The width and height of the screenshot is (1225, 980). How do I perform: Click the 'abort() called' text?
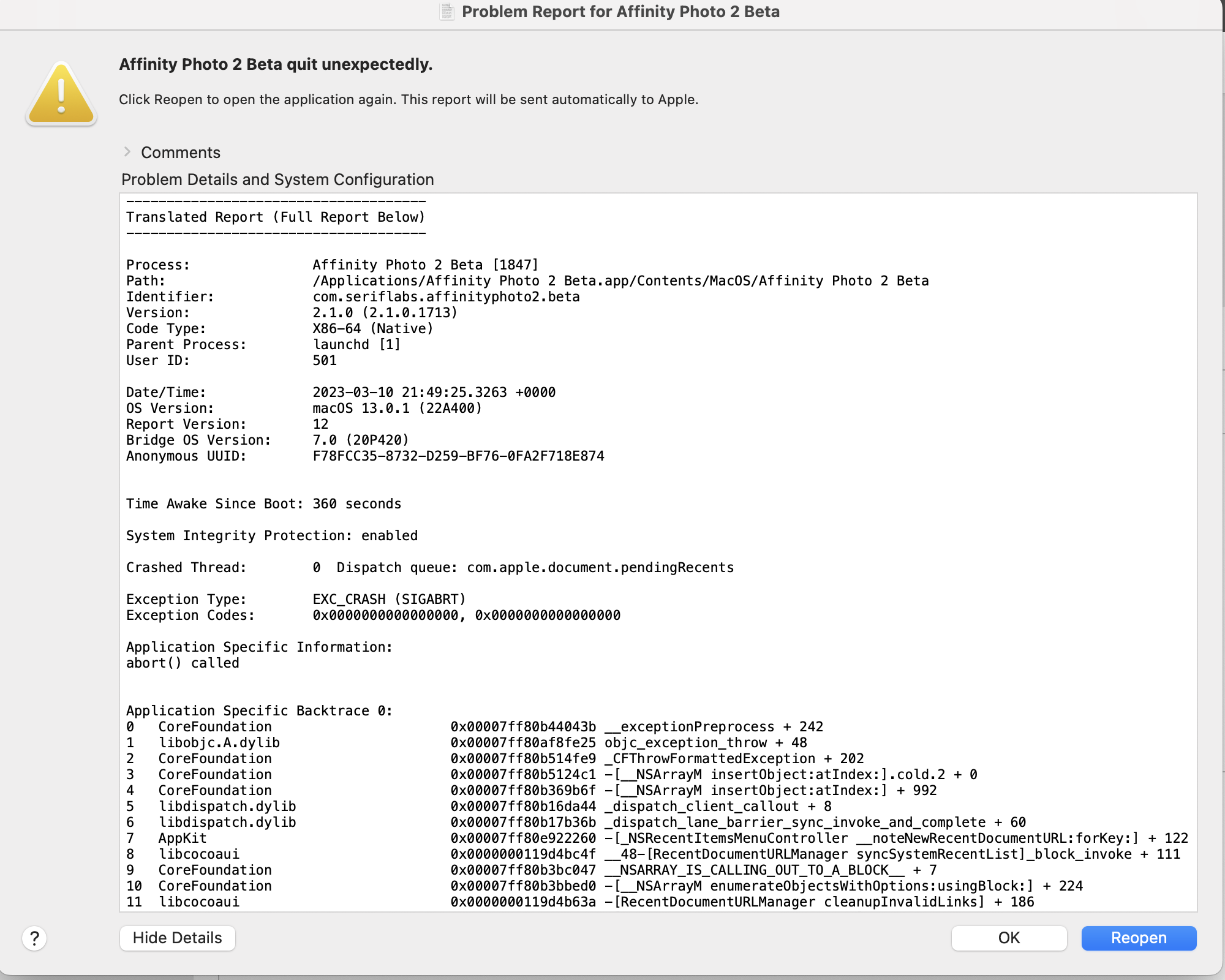(x=183, y=663)
